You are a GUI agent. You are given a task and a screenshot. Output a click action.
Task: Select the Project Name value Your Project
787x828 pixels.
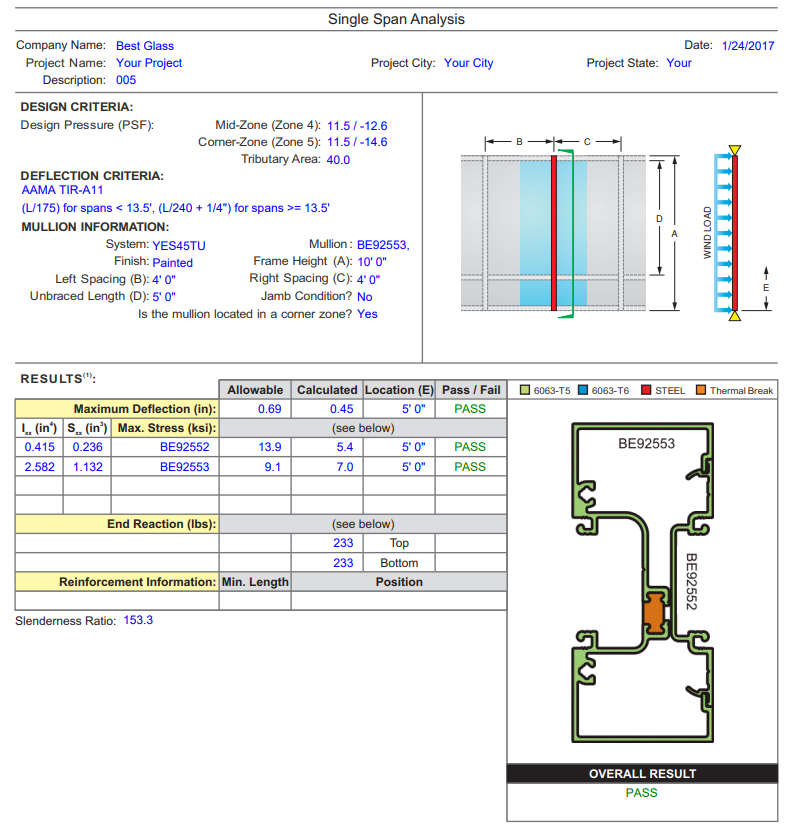click(x=149, y=63)
